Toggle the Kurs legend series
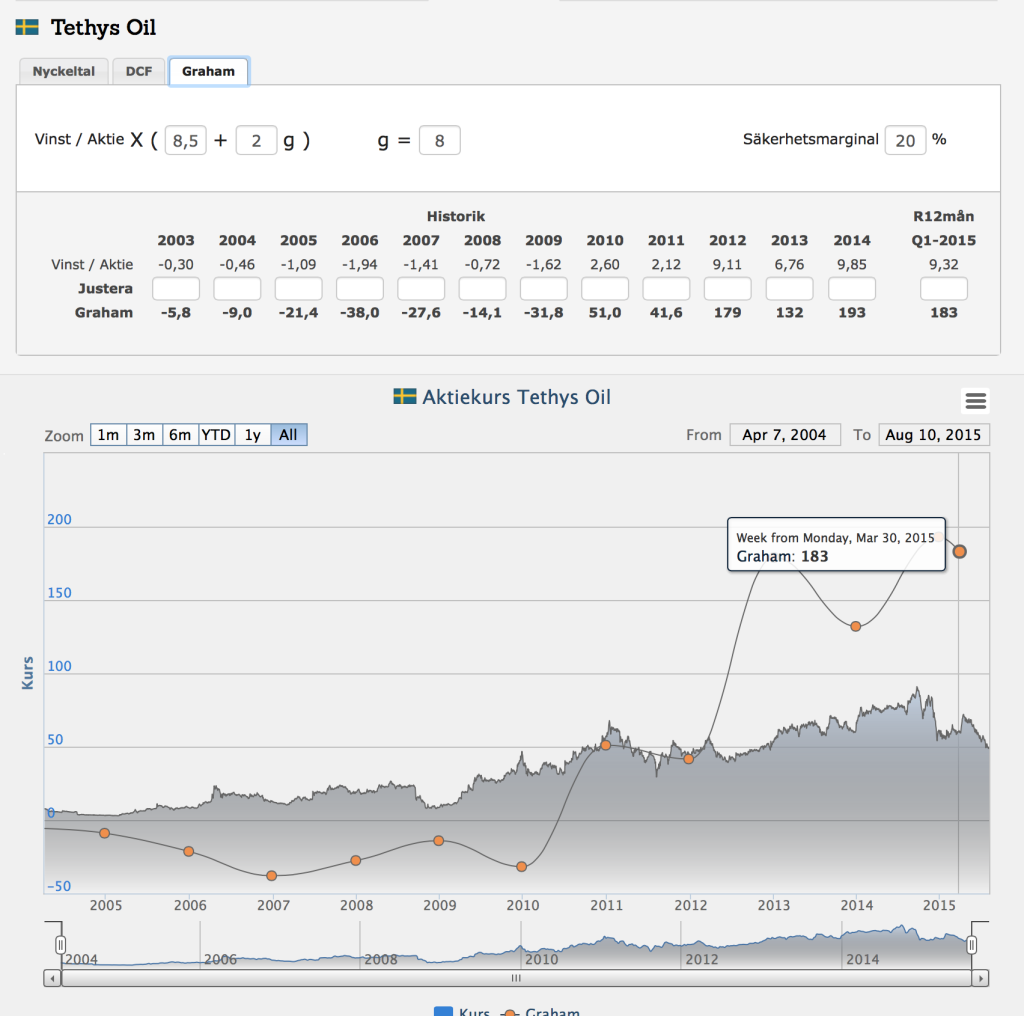 pos(462,1011)
